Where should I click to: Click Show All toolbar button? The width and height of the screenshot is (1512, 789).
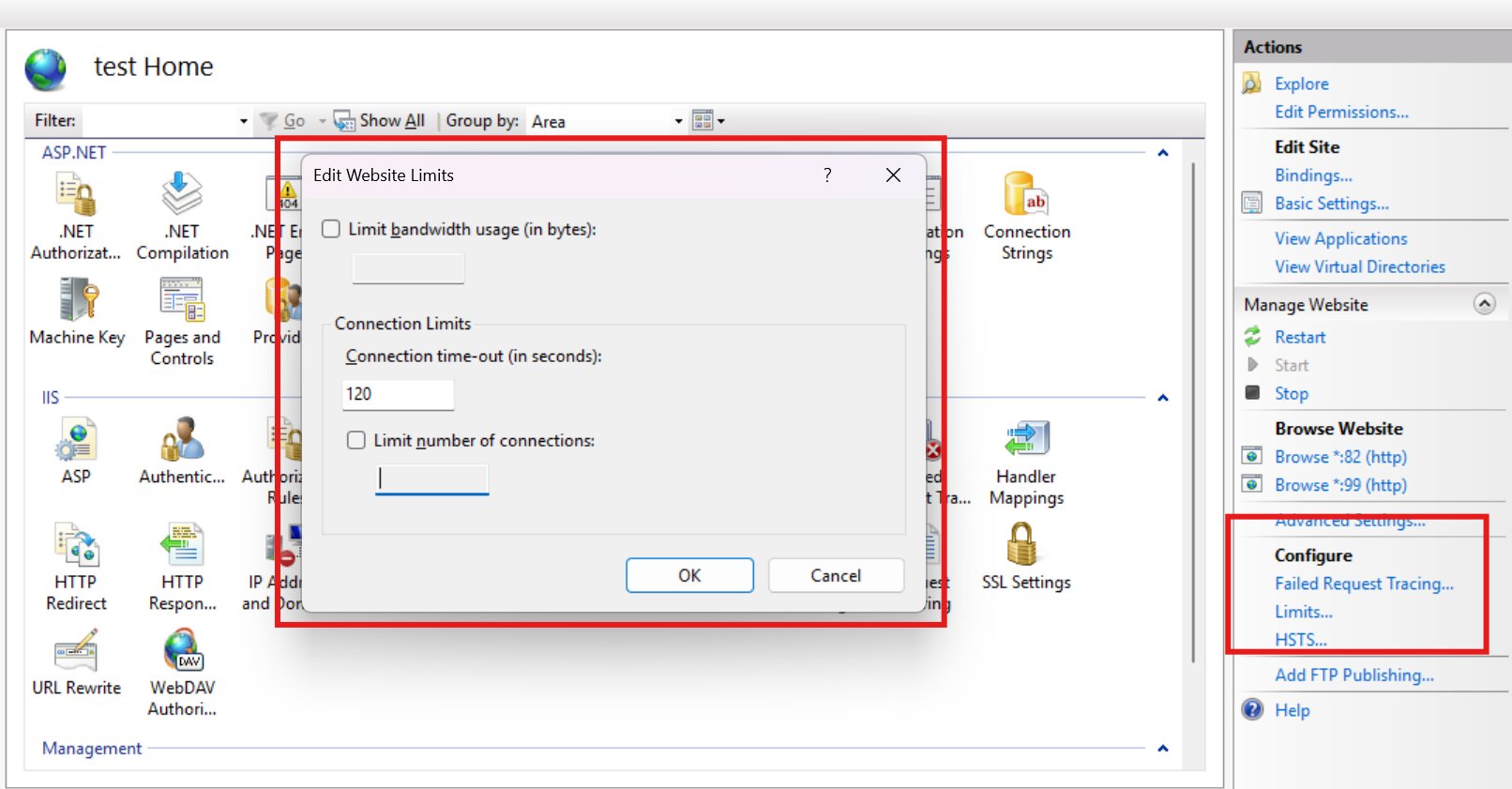coord(380,121)
